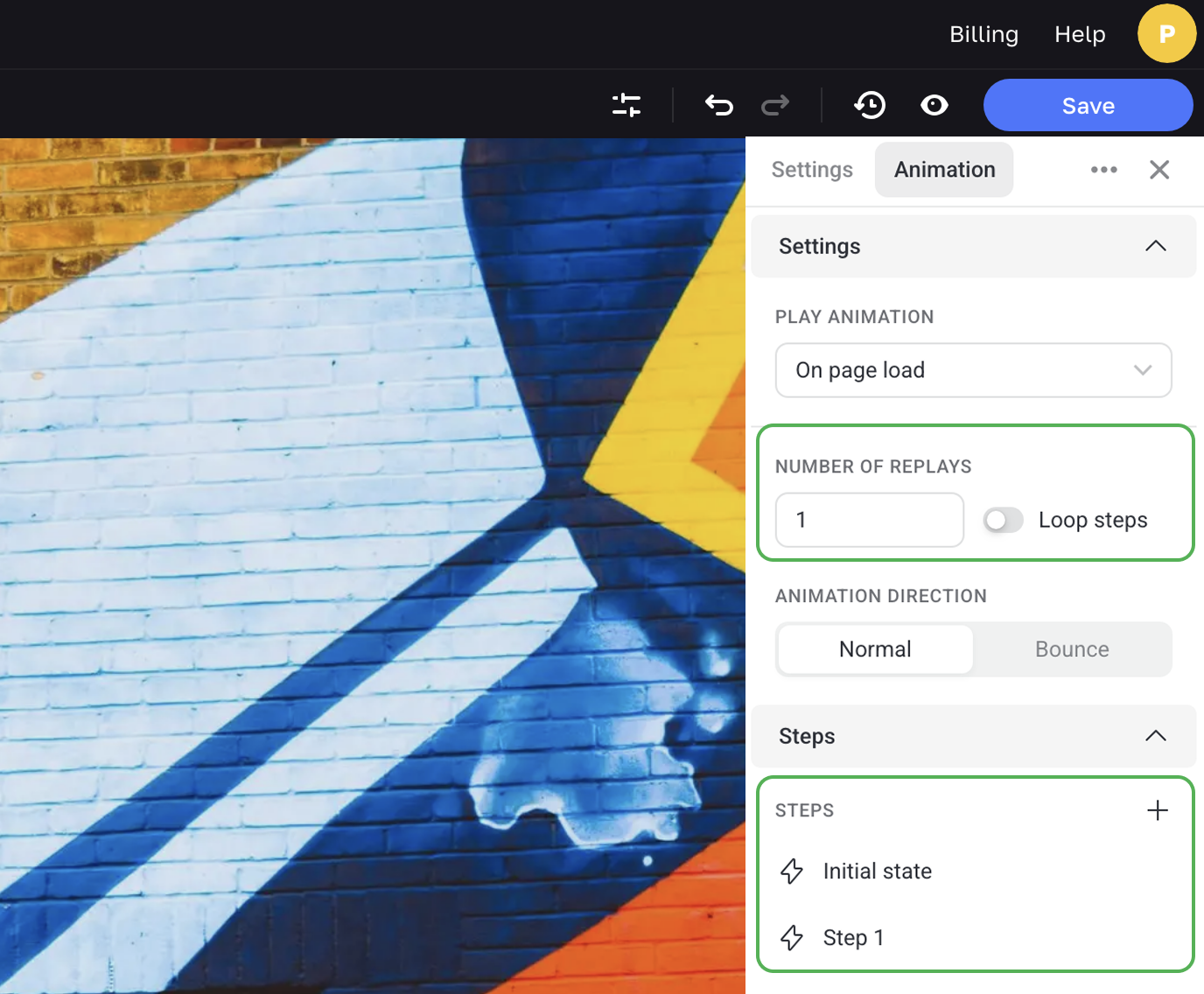Collapse the Steps section

(x=1155, y=737)
